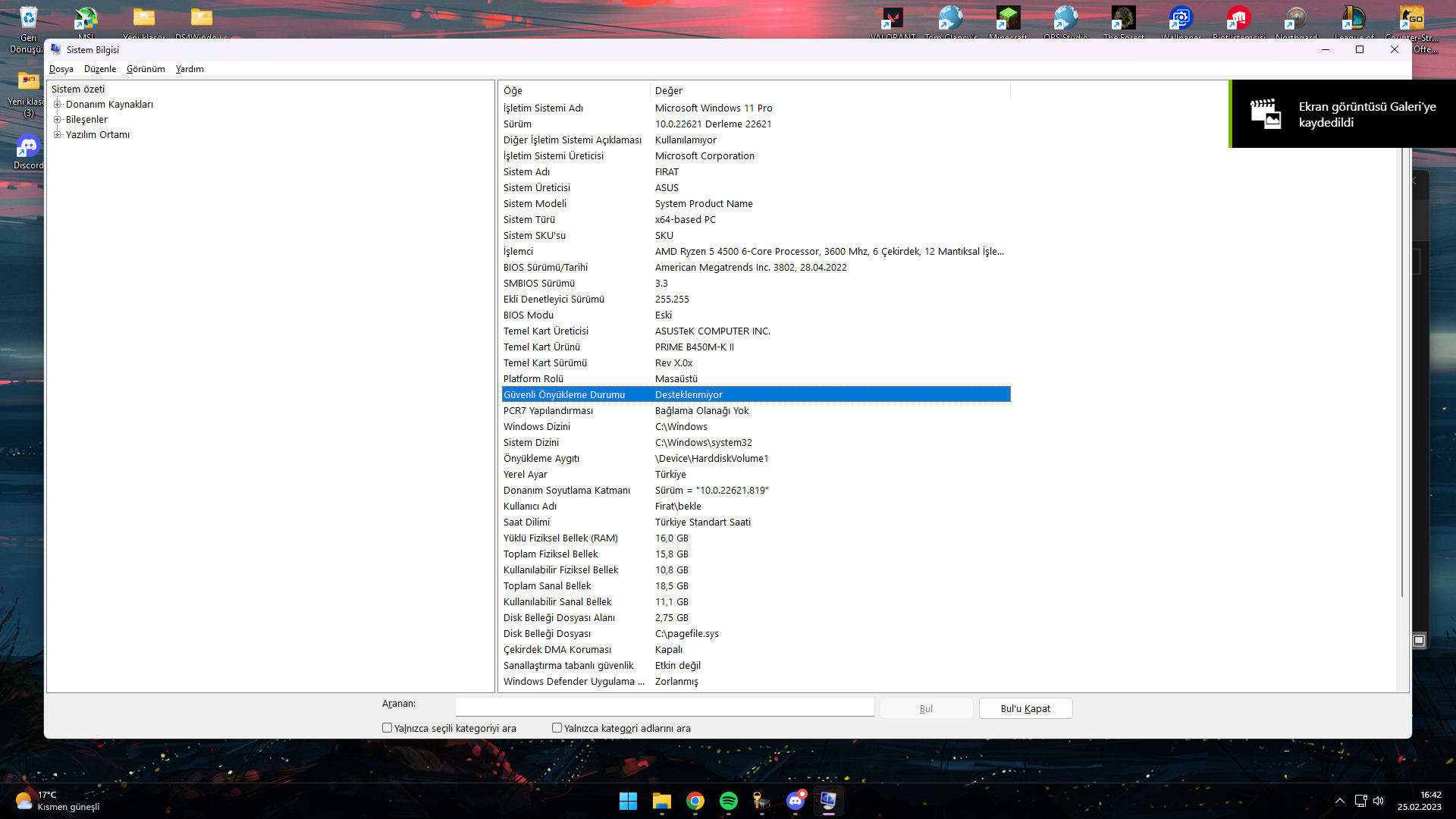Enable Yalnızca seçili kategoriyi ara checkbox
The width and height of the screenshot is (1456, 819).
tap(388, 728)
